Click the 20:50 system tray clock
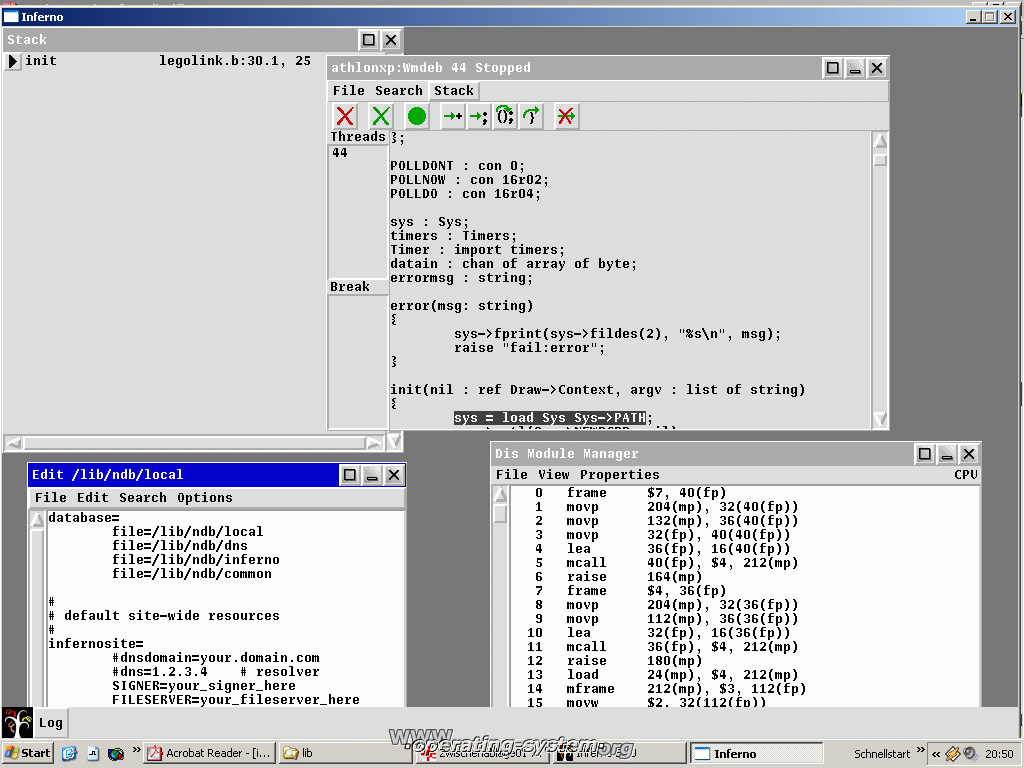Screen dimensions: 1024x768 pyautogui.click(x=999, y=754)
